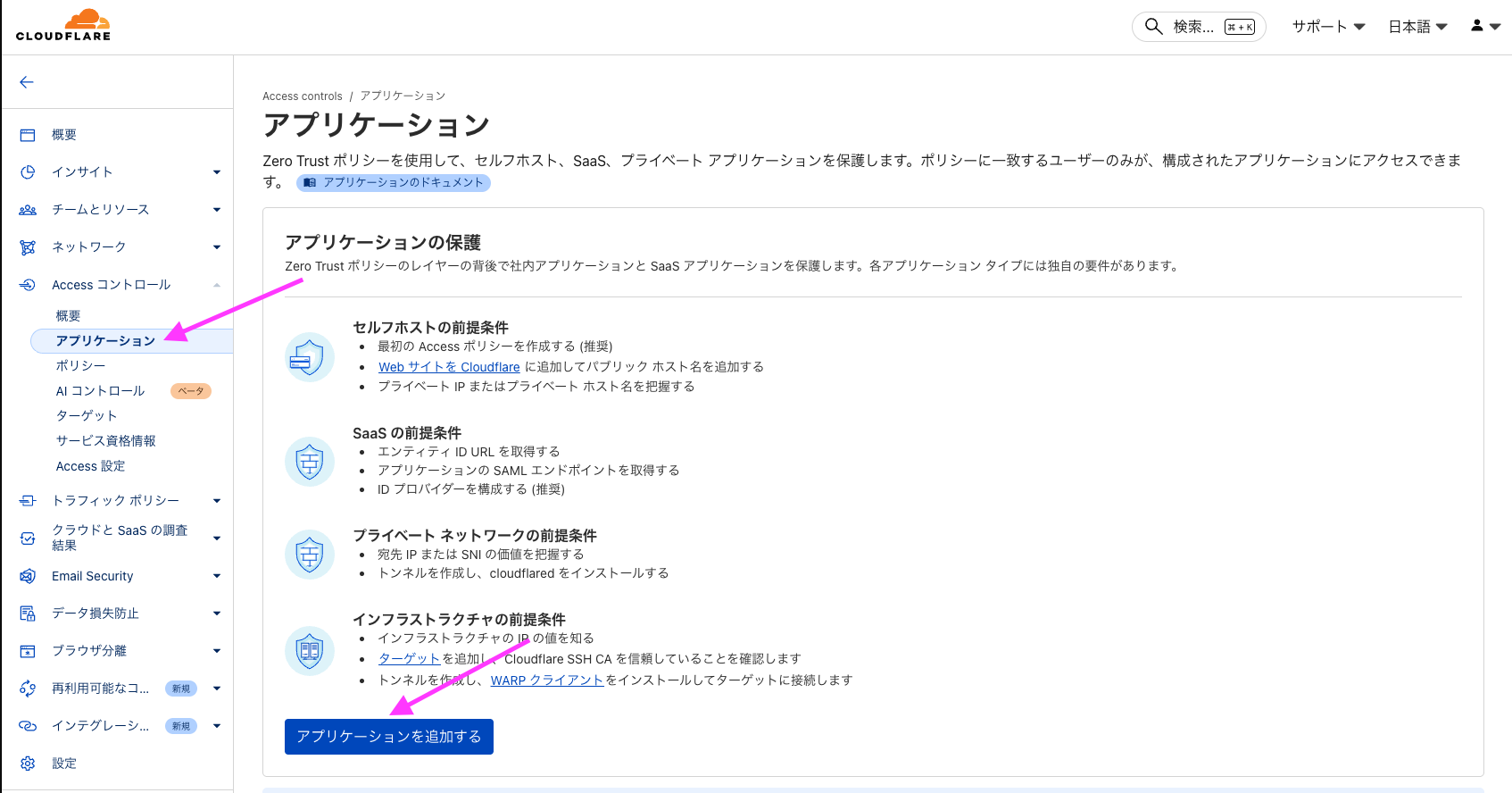Open 概要 under Access コントロール
1512x793 pixels.
click(x=68, y=316)
